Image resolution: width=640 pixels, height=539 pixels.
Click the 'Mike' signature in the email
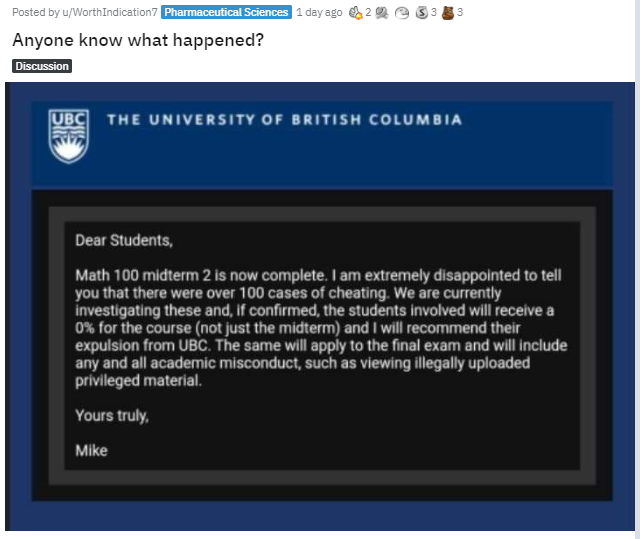tap(91, 450)
